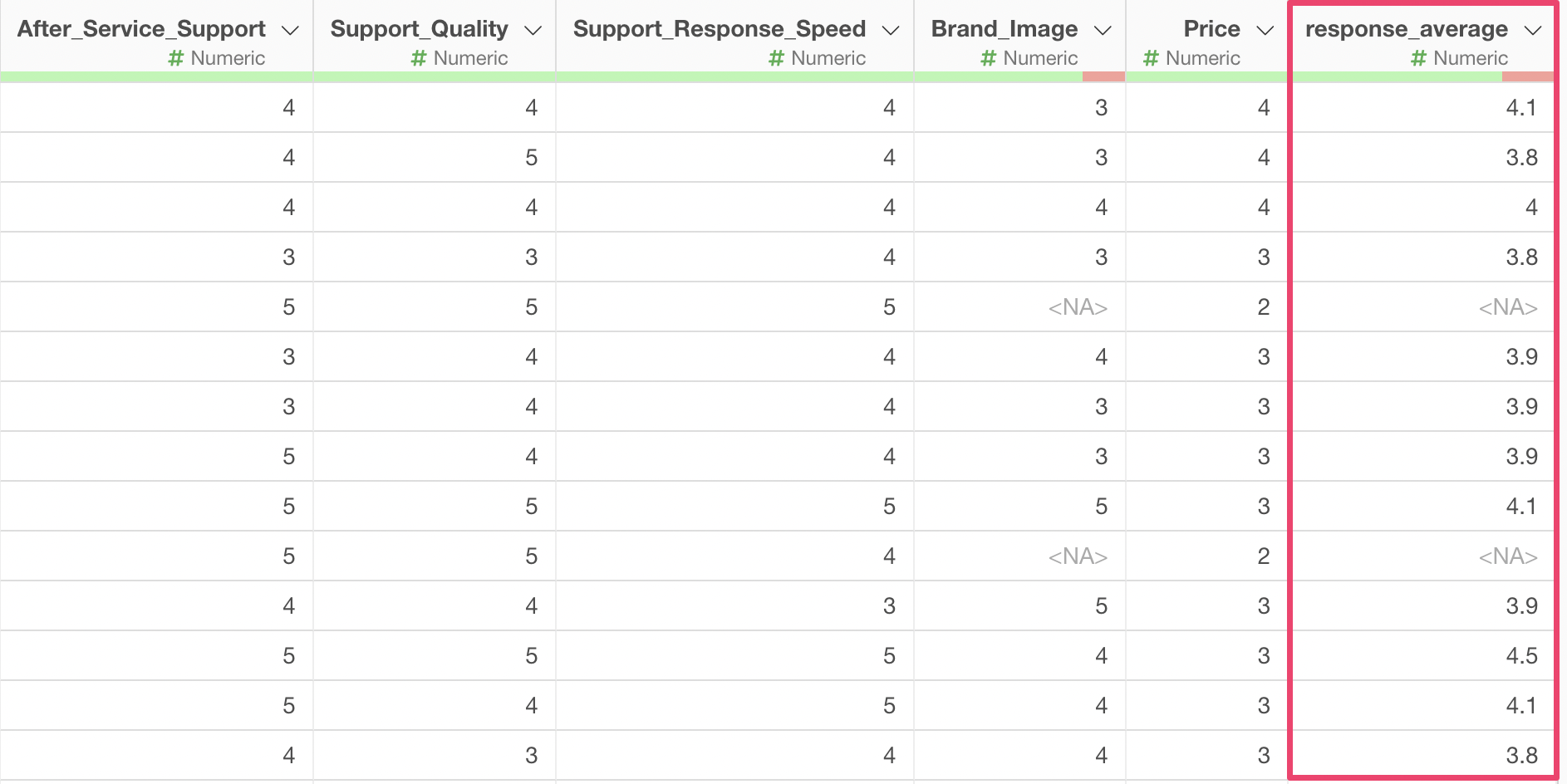Screen dimensions: 1567x784
Task: Expand the Price column menu chevron
Action: pos(1265,31)
